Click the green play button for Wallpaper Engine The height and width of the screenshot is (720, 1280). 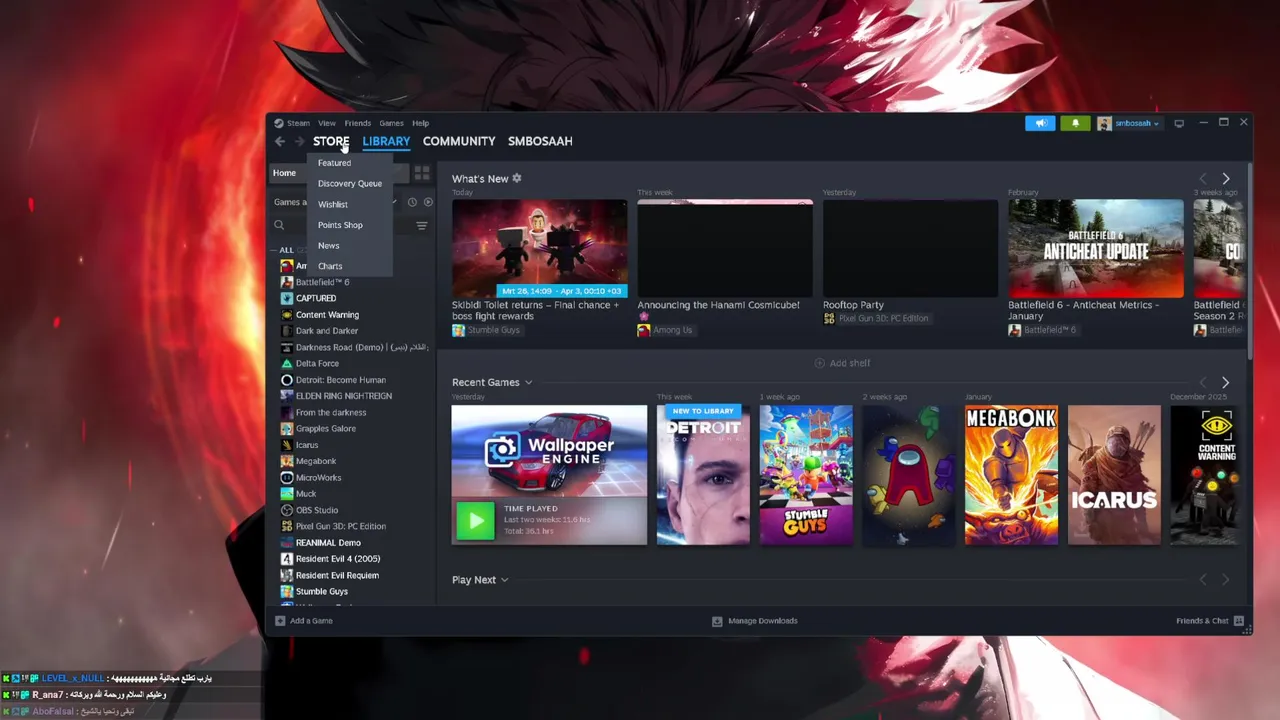click(475, 520)
